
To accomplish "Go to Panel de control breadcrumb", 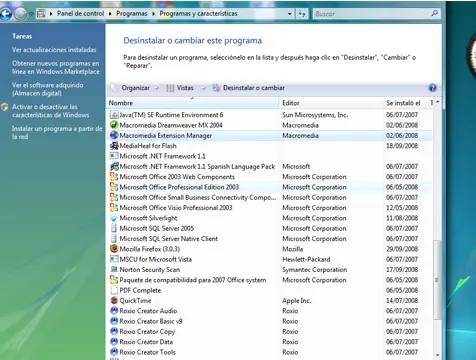I will click(80, 14).
